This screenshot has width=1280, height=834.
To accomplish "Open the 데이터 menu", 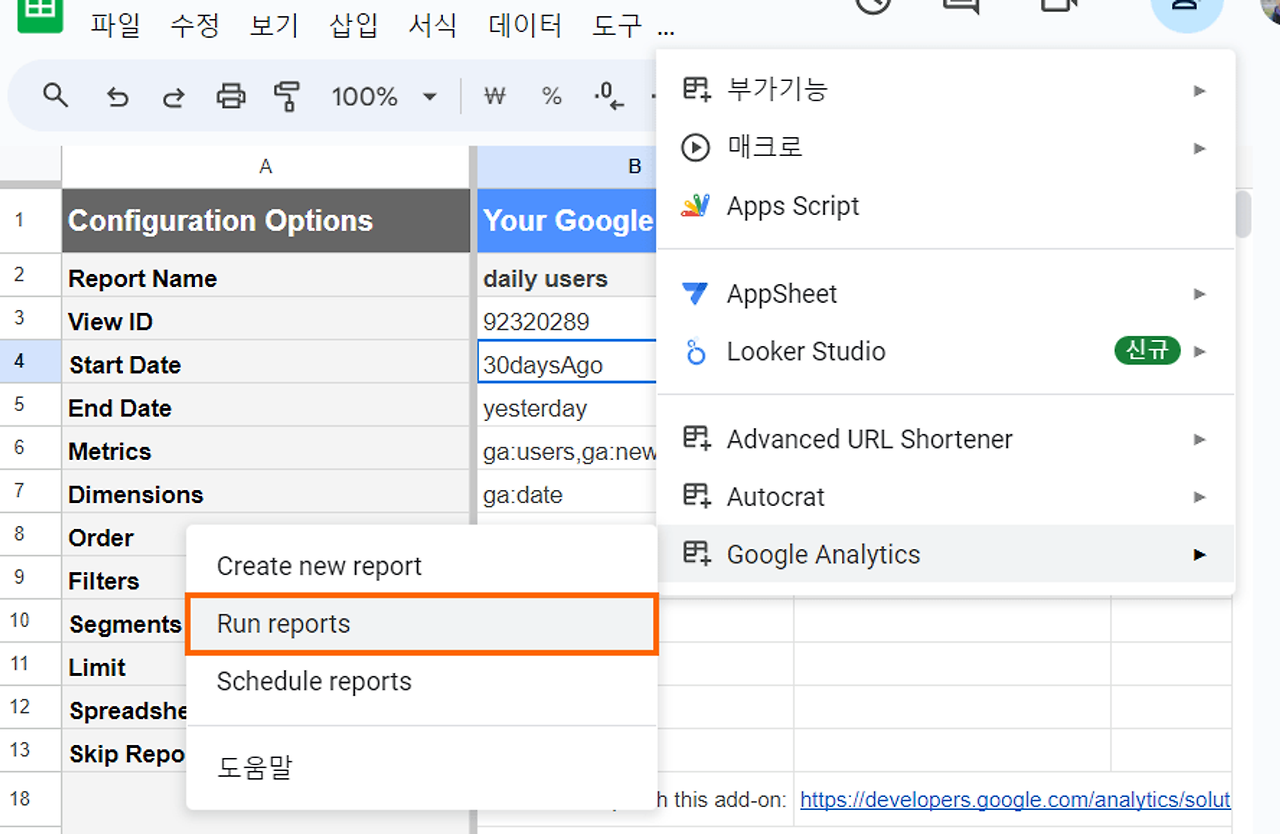I will (x=526, y=25).
